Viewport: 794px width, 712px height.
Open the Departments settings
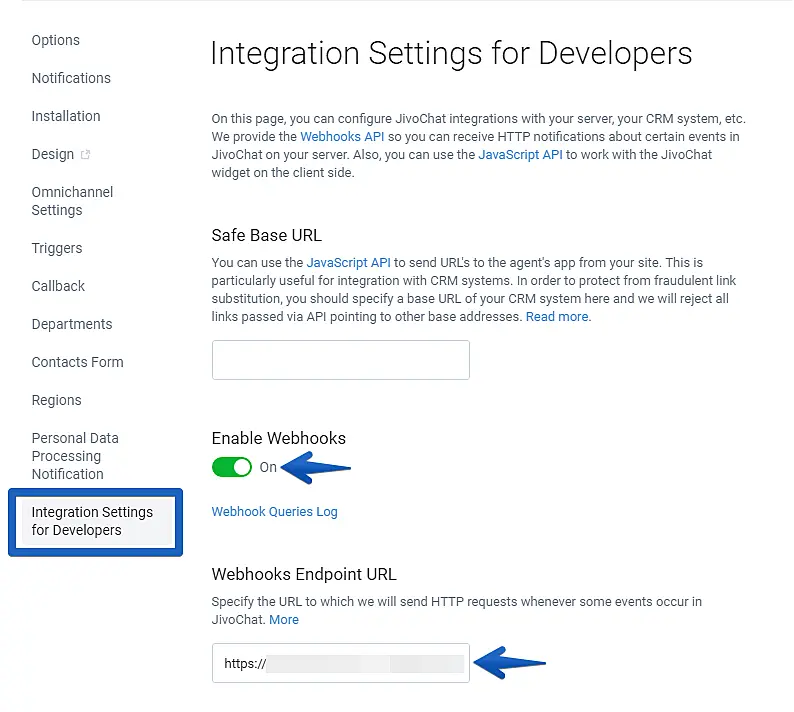[x=72, y=324]
